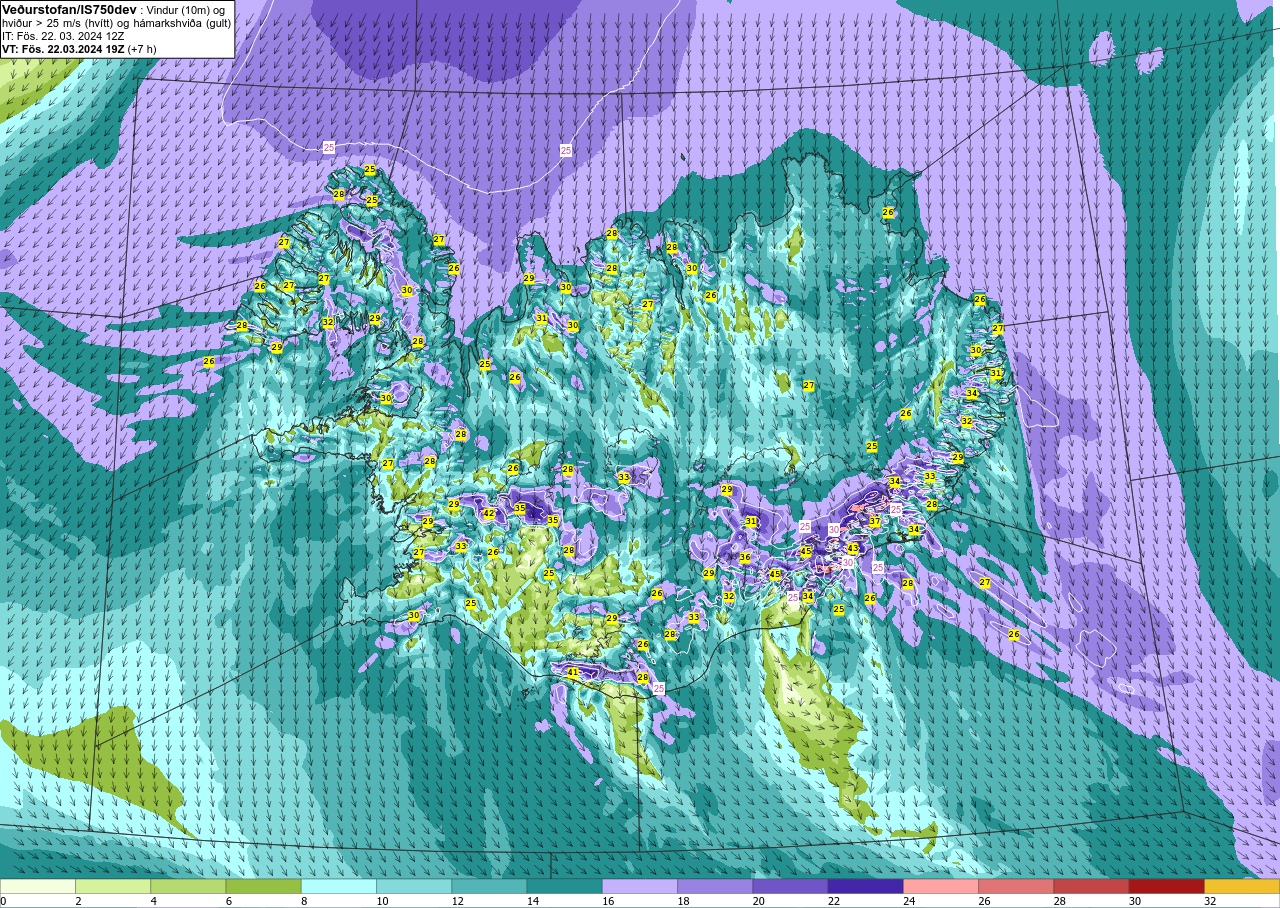
Task: Click the 22–24 deep indigo legend swatch
Action: (866, 886)
